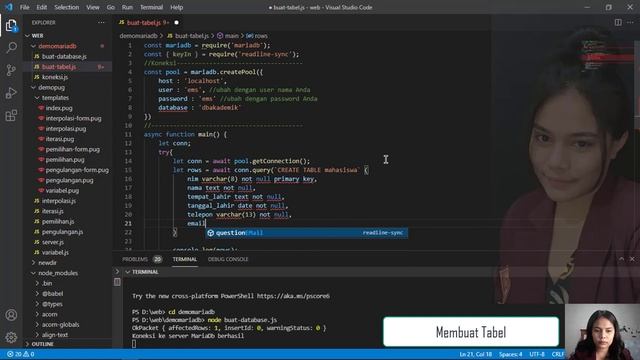Image resolution: width=640 pixels, height=360 pixels.
Task: Maximize the terminal panel with chevron
Action: [621, 259]
